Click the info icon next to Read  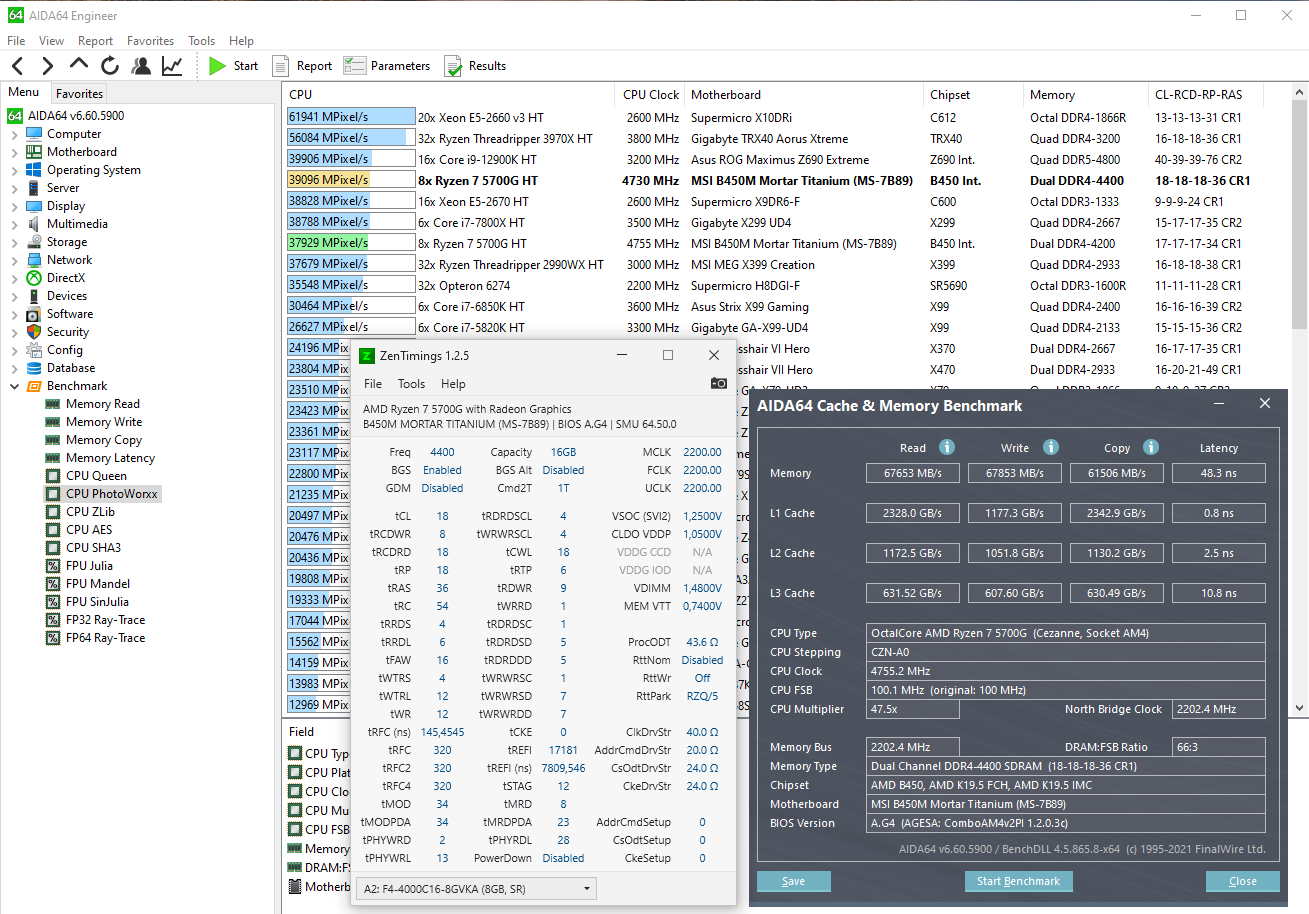[946, 447]
